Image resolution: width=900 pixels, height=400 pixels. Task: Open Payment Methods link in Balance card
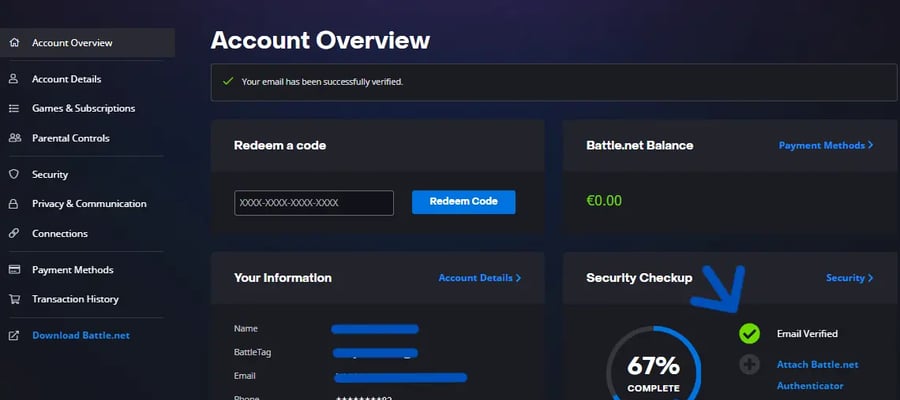click(826, 145)
